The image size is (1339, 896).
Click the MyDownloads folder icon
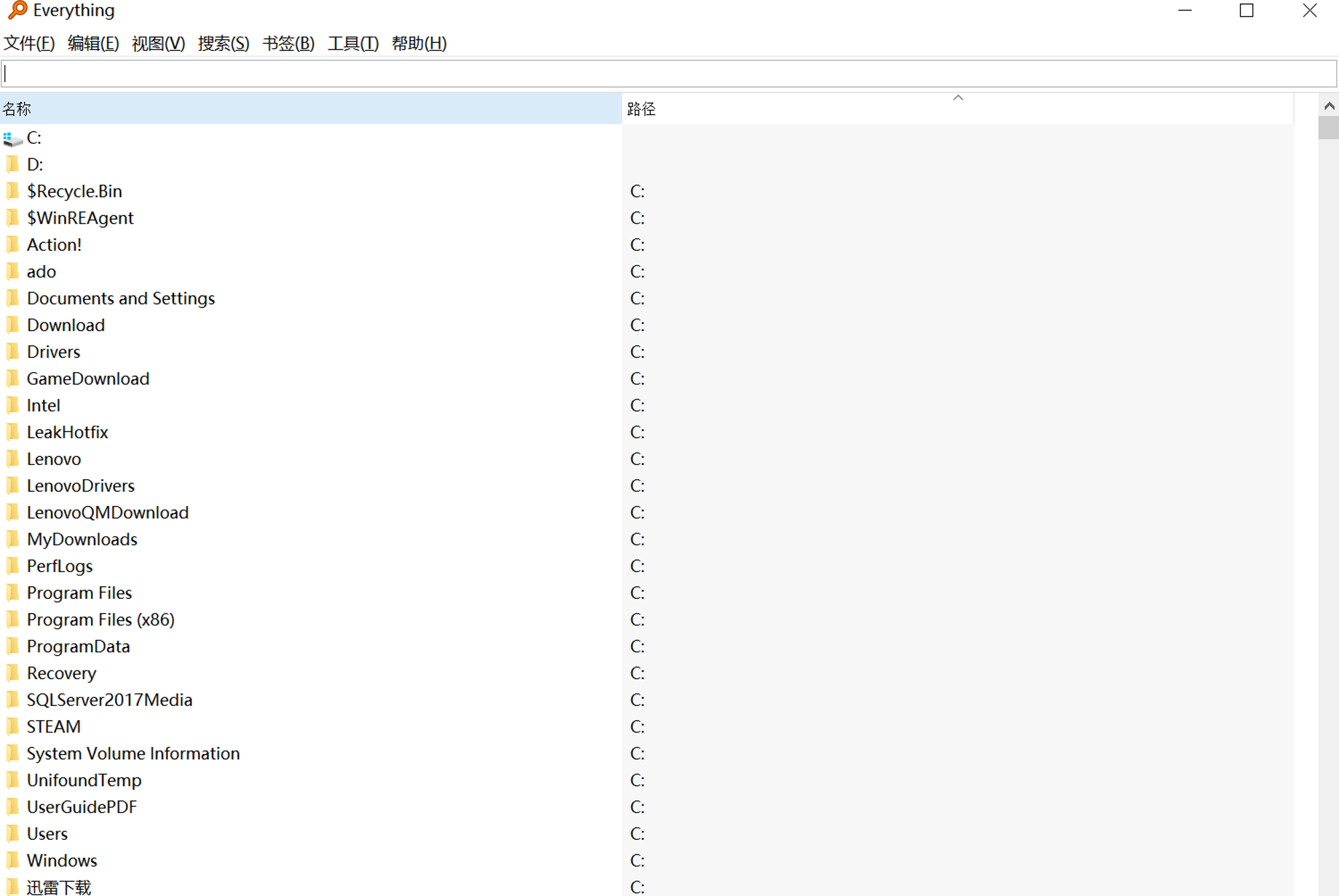(x=13, y=539)
